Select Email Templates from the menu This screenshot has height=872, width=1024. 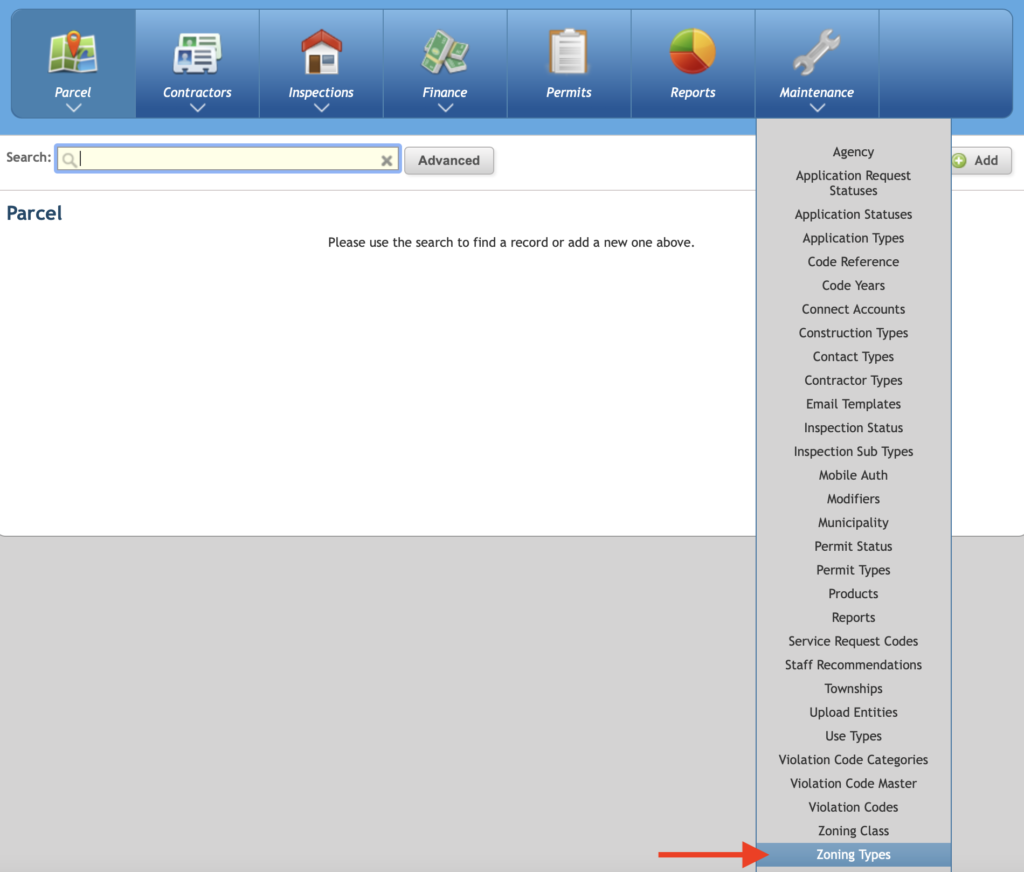point(853,404)
